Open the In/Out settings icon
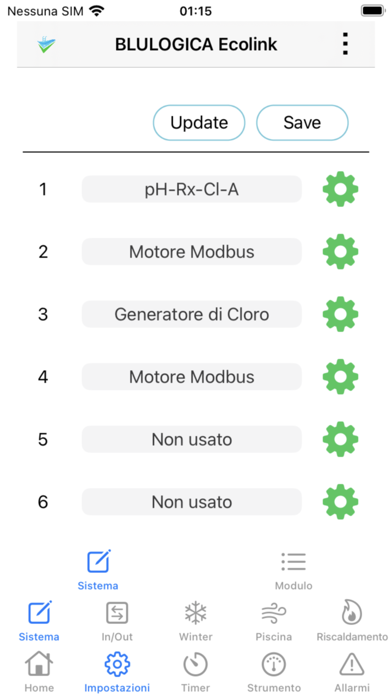Image resolution: width=392 pixels, height=696 pixels. [x=117, y=621]
